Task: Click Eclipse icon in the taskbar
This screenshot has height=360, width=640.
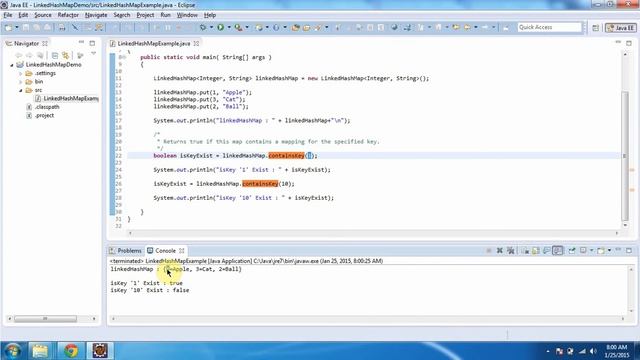Action: click(x=100, y=351)
